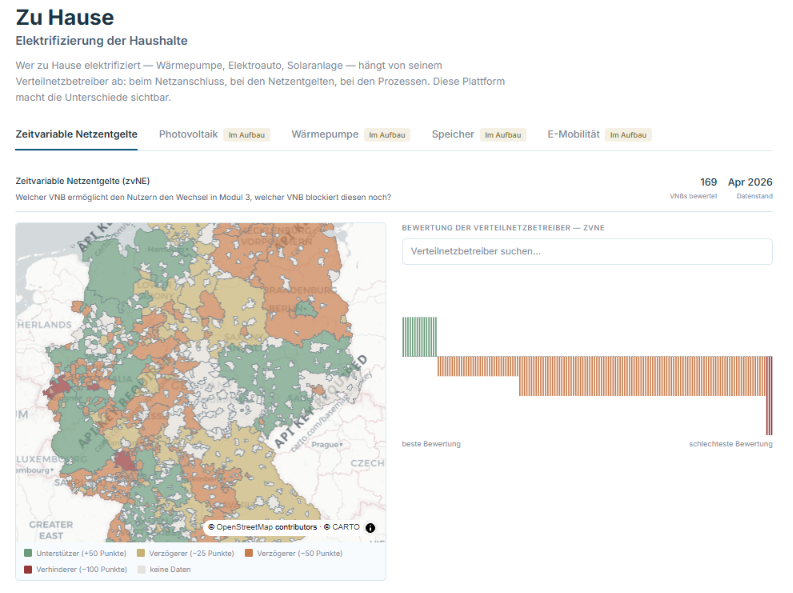This screenshot has height=593, width=793.
Task: Click the 'Im Aufbau' badge beside Photovoltaik
Action: (247, 135)
